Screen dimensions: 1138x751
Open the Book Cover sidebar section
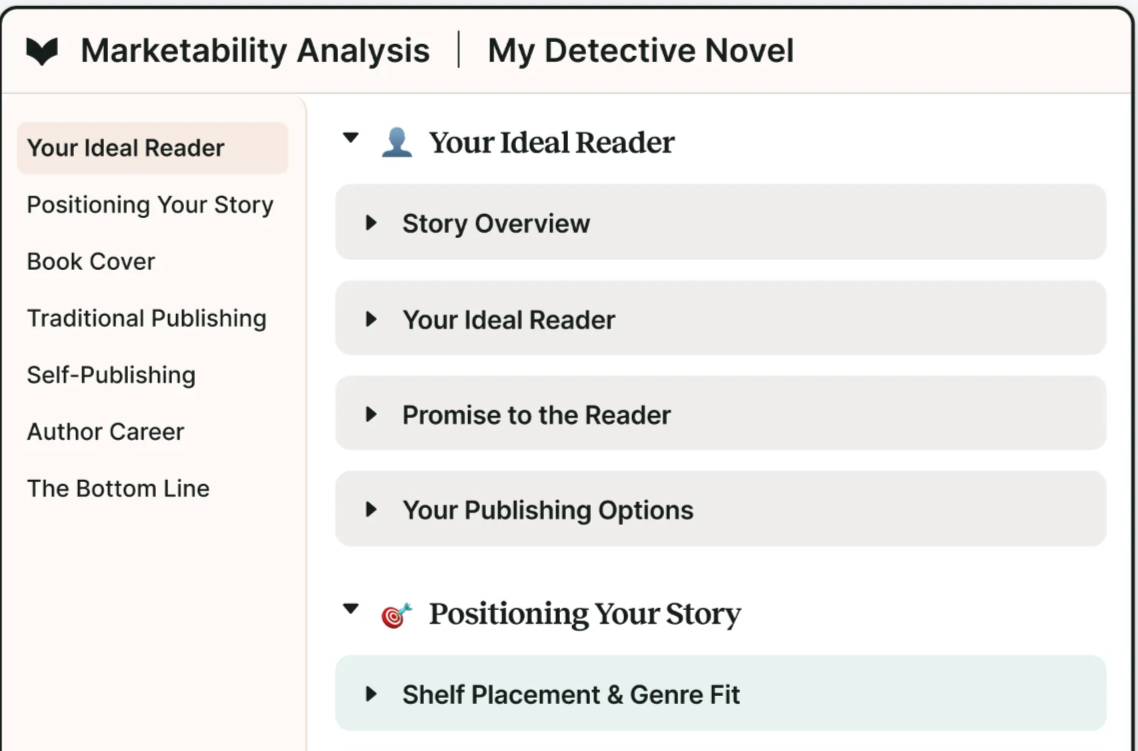point(91,262)
